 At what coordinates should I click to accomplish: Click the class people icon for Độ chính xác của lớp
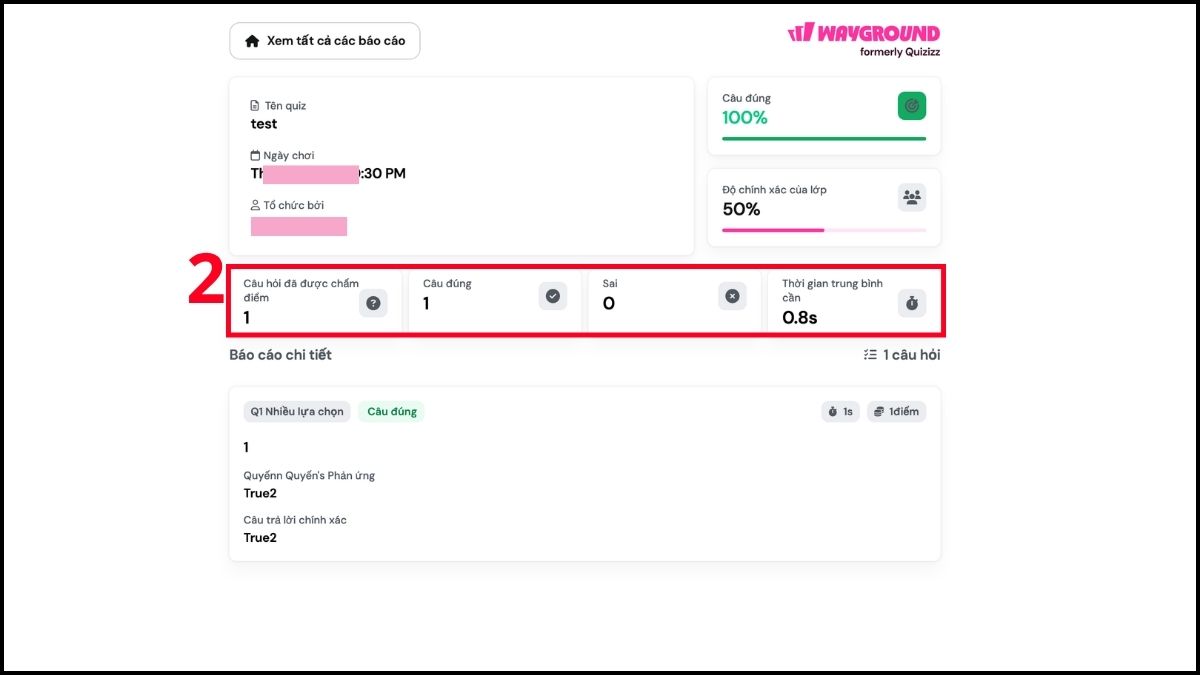tap(911, 197)
